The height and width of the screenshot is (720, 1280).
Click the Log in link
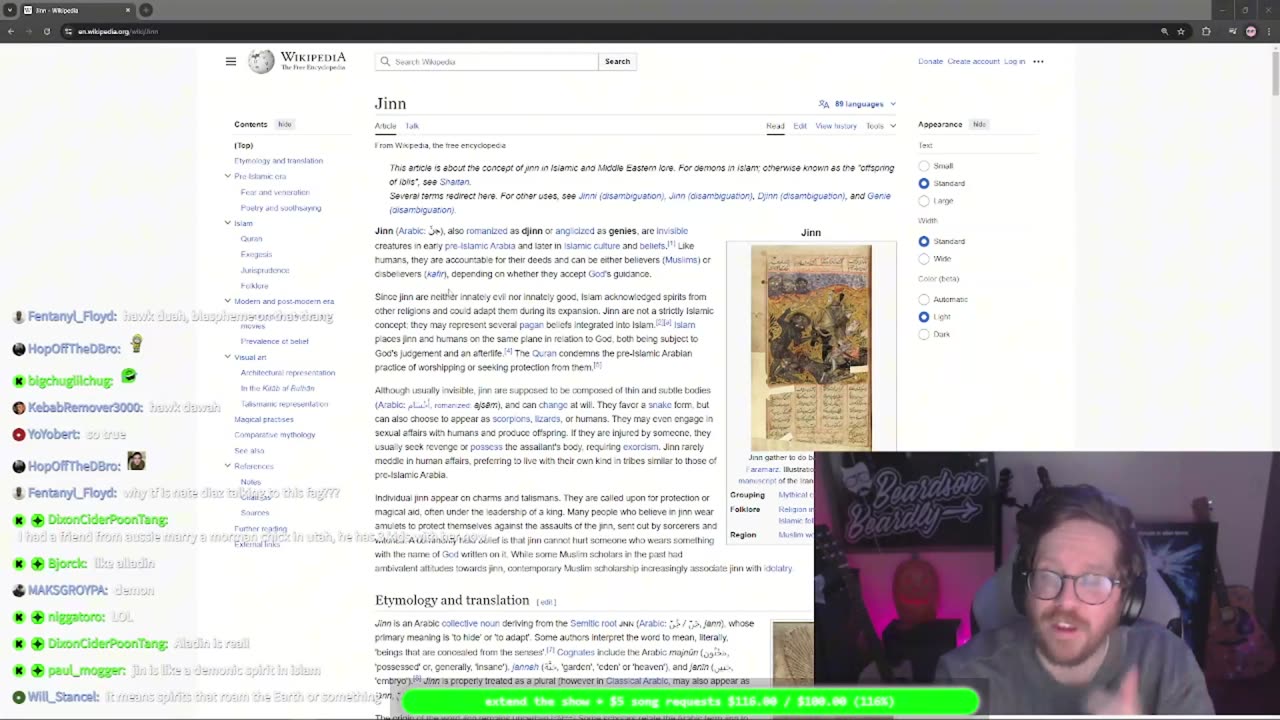click(x=1014, y=62)
